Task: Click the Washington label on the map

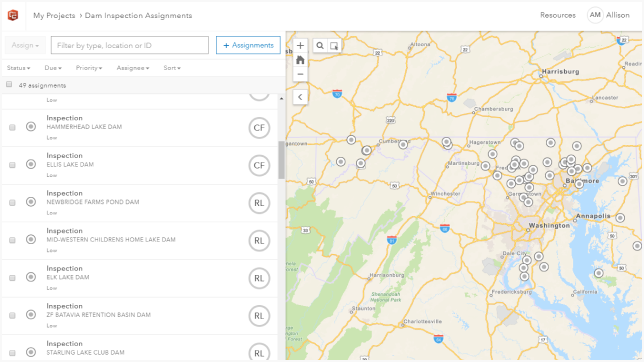Action: 549,226
